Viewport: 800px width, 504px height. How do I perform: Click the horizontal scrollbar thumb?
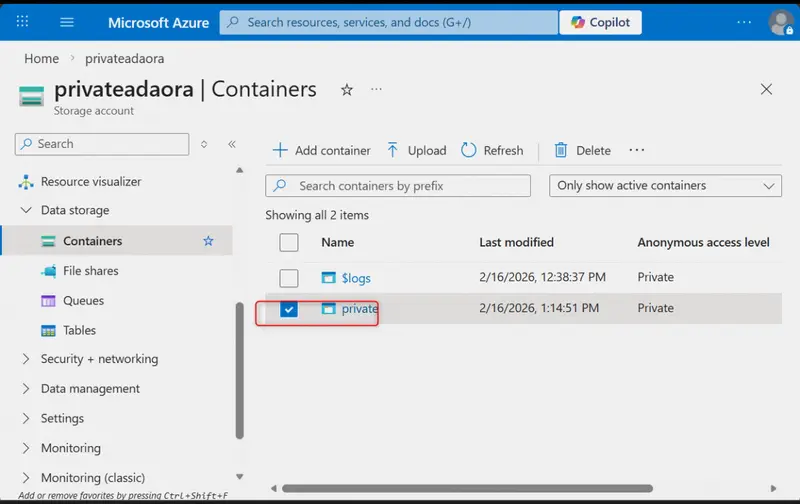[x=467, y=488]
